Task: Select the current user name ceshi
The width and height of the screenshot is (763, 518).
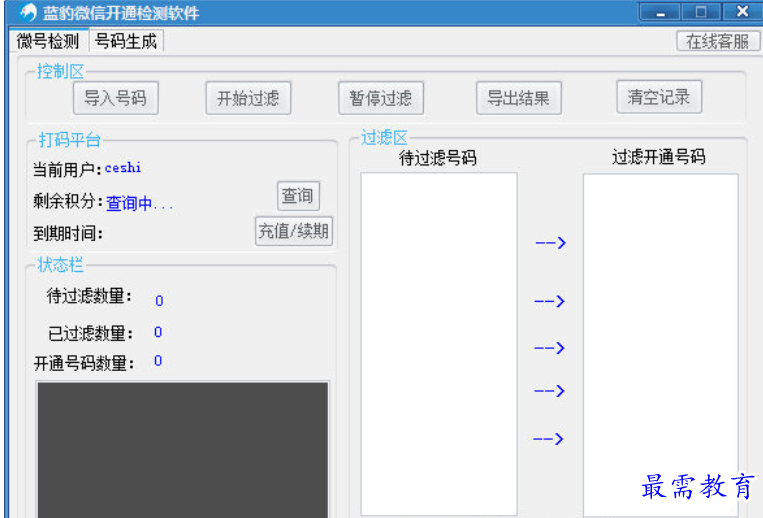Action: coord(123,168)
